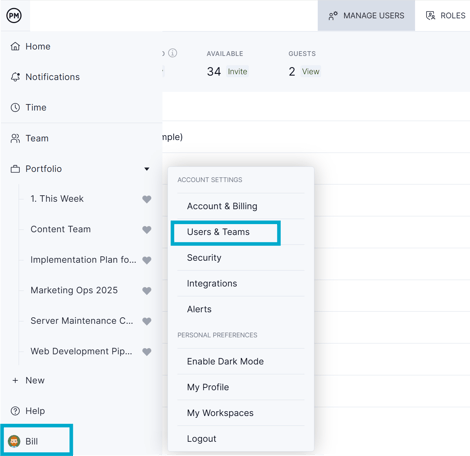Toggle favorite heart for Server Maintenance
The height and width of the screenshot is (456, 470).
(147, 321)
